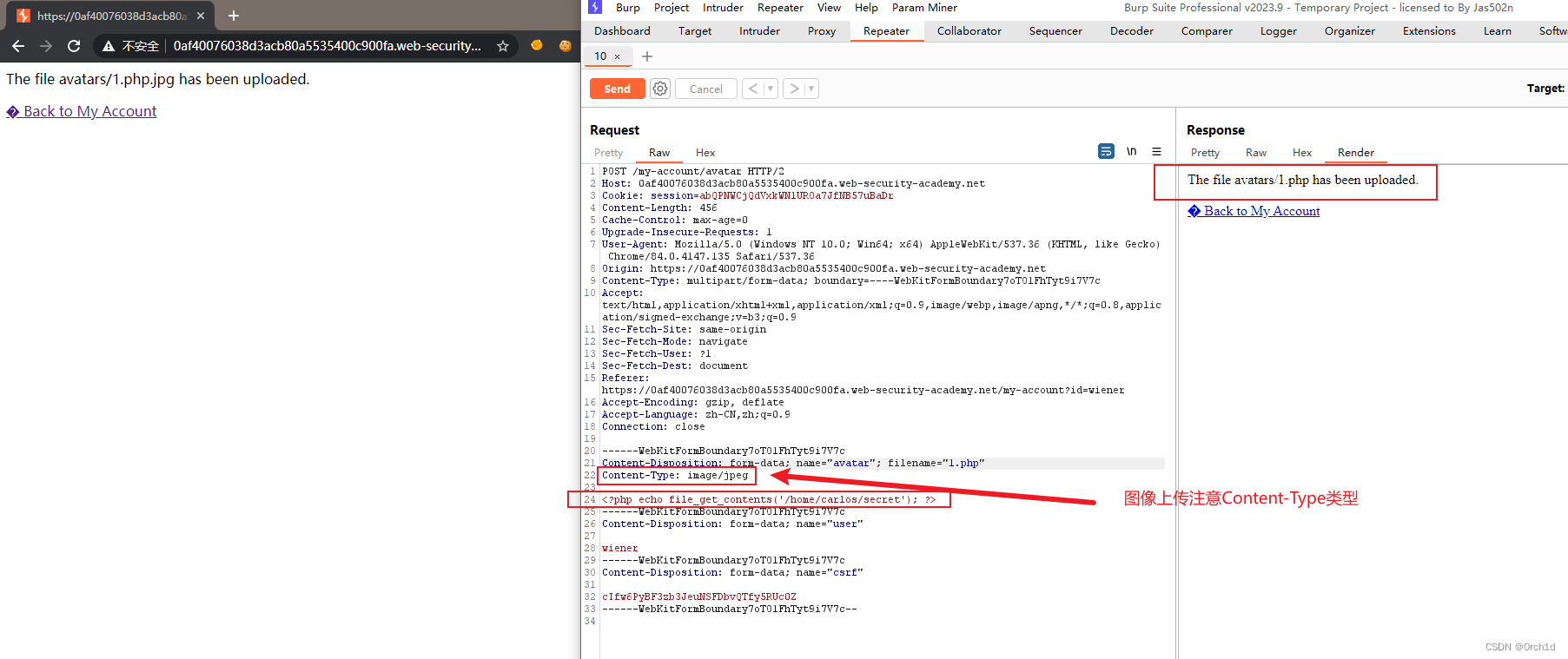Viewport: 1568px width, 659px height.
Task: Open the View menu
Action: point(829,7)
